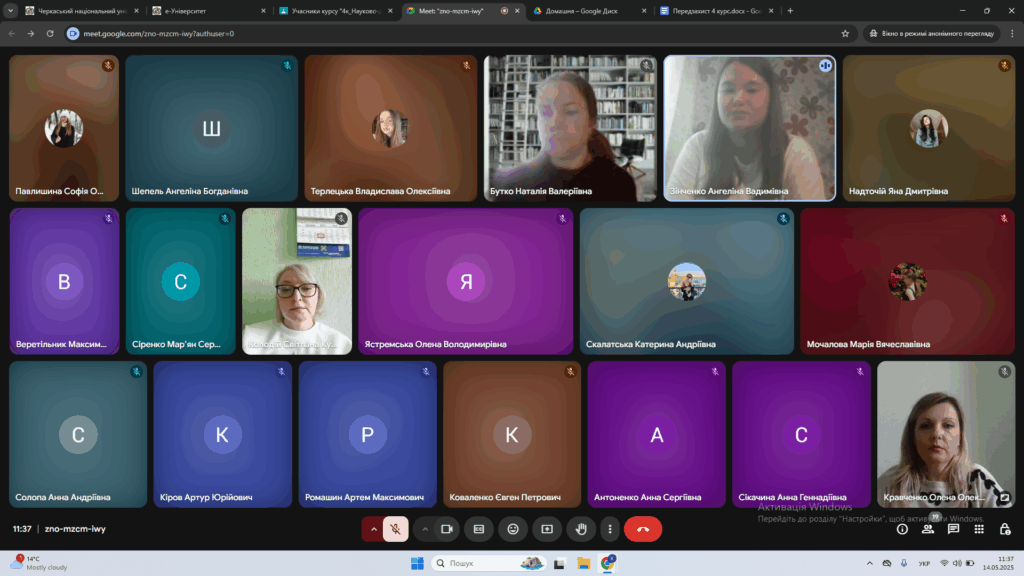Open the in-call chat panel
The width and height of the screenshot is (1024, 576).
click(x=953, y=529)
